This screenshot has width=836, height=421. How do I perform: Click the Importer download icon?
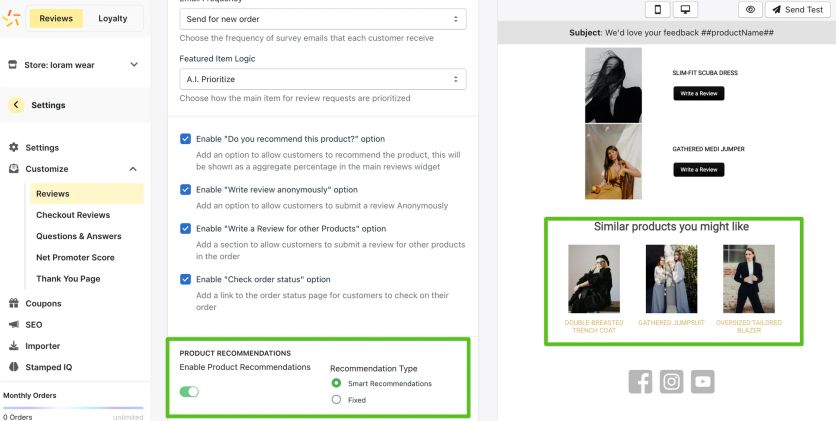tap(14, 346)
